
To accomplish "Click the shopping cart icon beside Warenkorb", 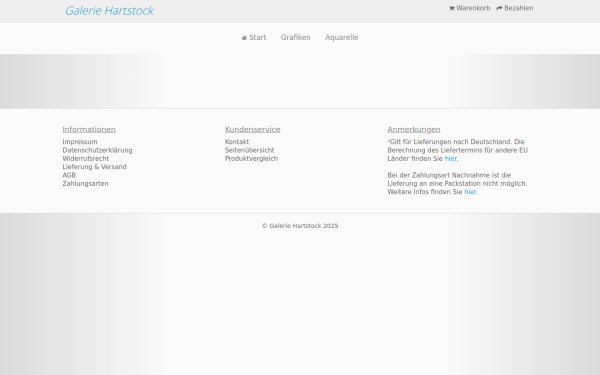I will 452,8.
